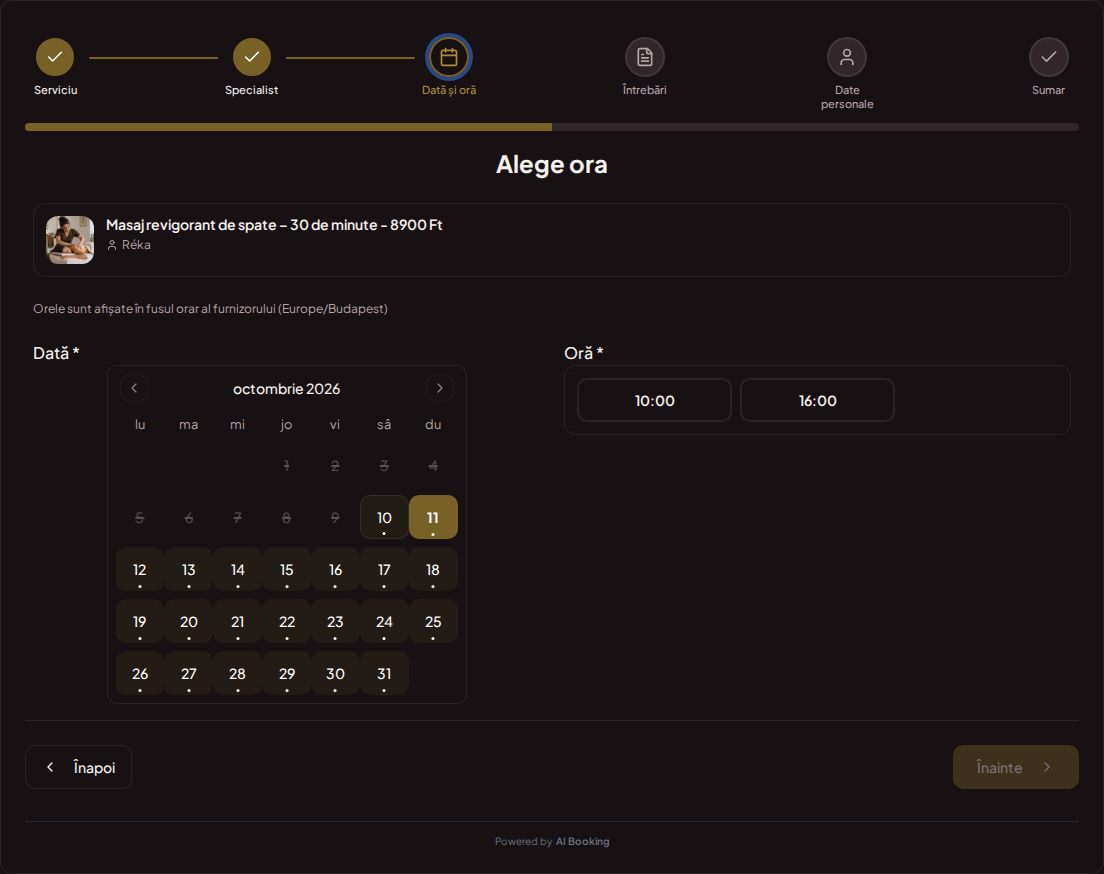Click the du weekday header

(433, 425)
